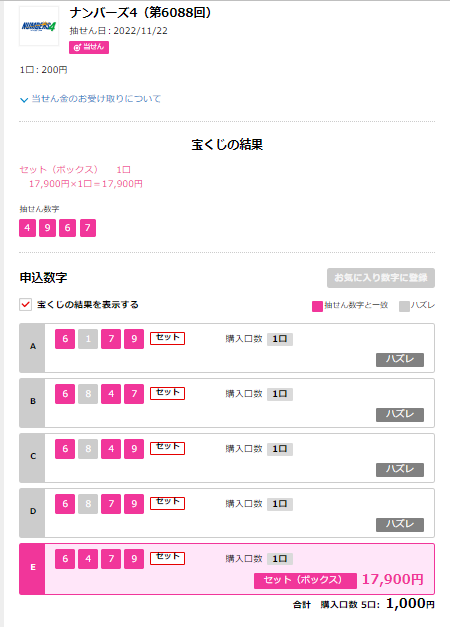
Task: Click drawn number tile 7 under 抽せん数字
Action: pos(88,228)
